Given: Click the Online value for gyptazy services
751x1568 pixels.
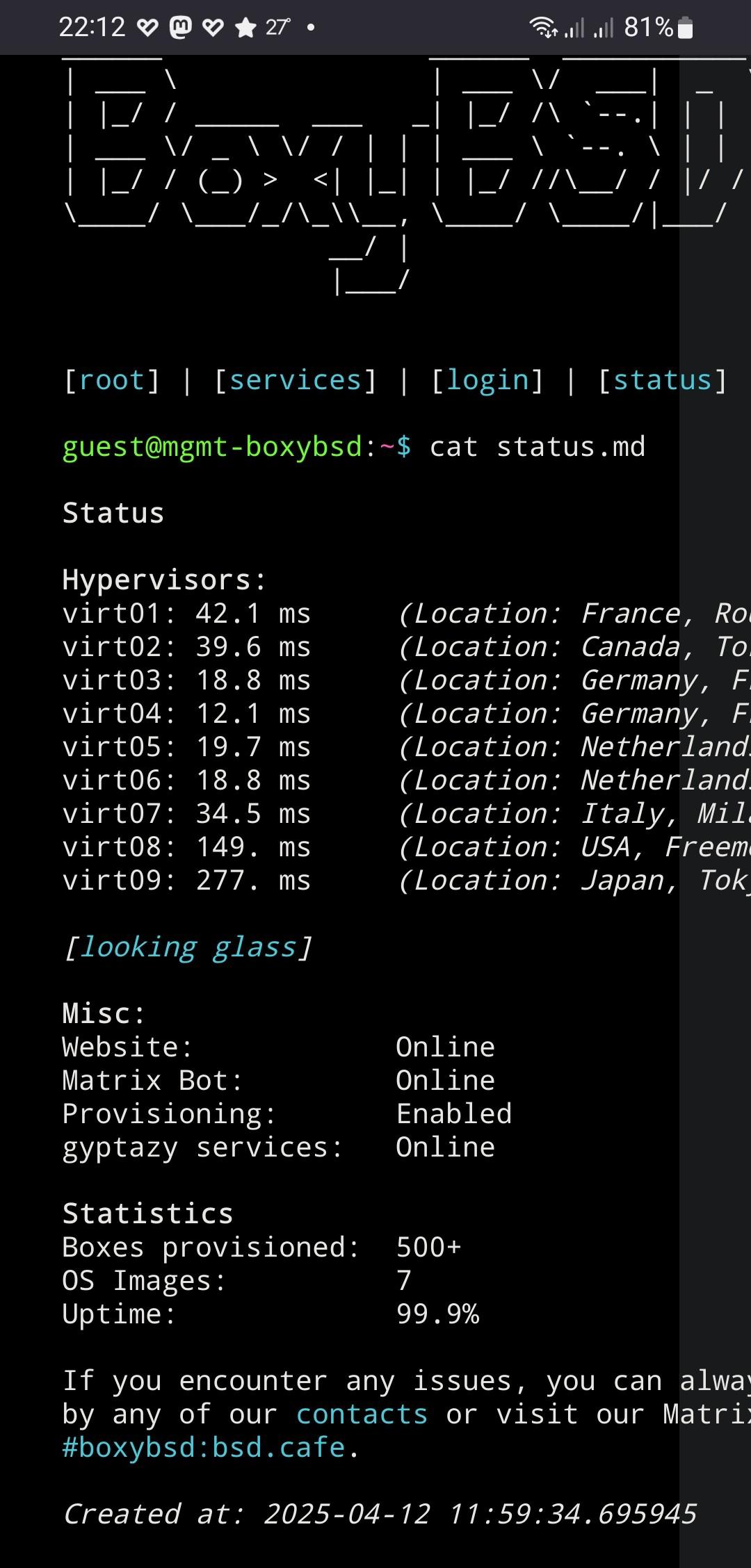Looking at the screenshot, I should 445,1148.
